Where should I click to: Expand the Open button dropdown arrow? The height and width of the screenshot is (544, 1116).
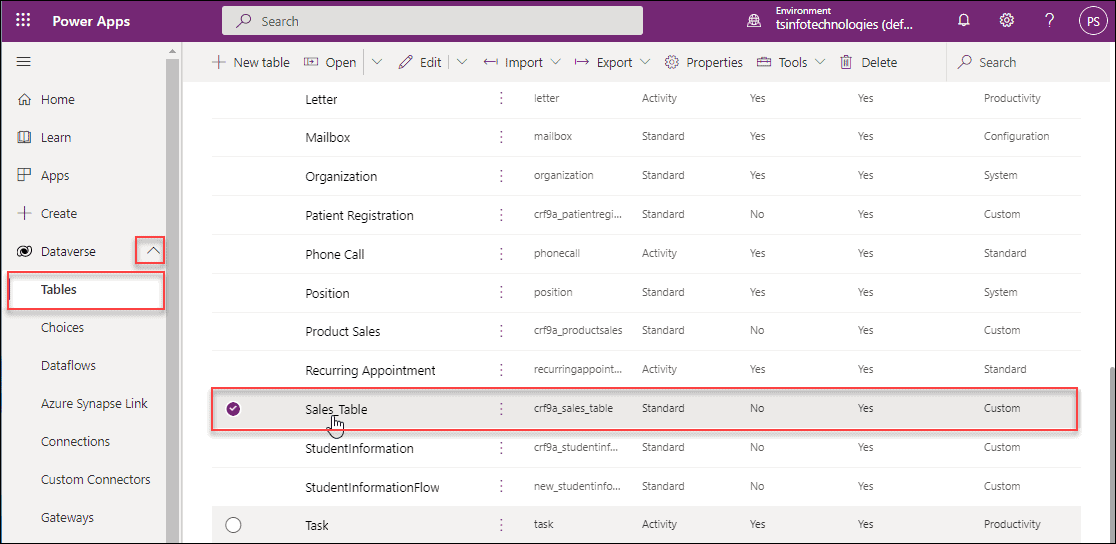click(x=377, y=62)
